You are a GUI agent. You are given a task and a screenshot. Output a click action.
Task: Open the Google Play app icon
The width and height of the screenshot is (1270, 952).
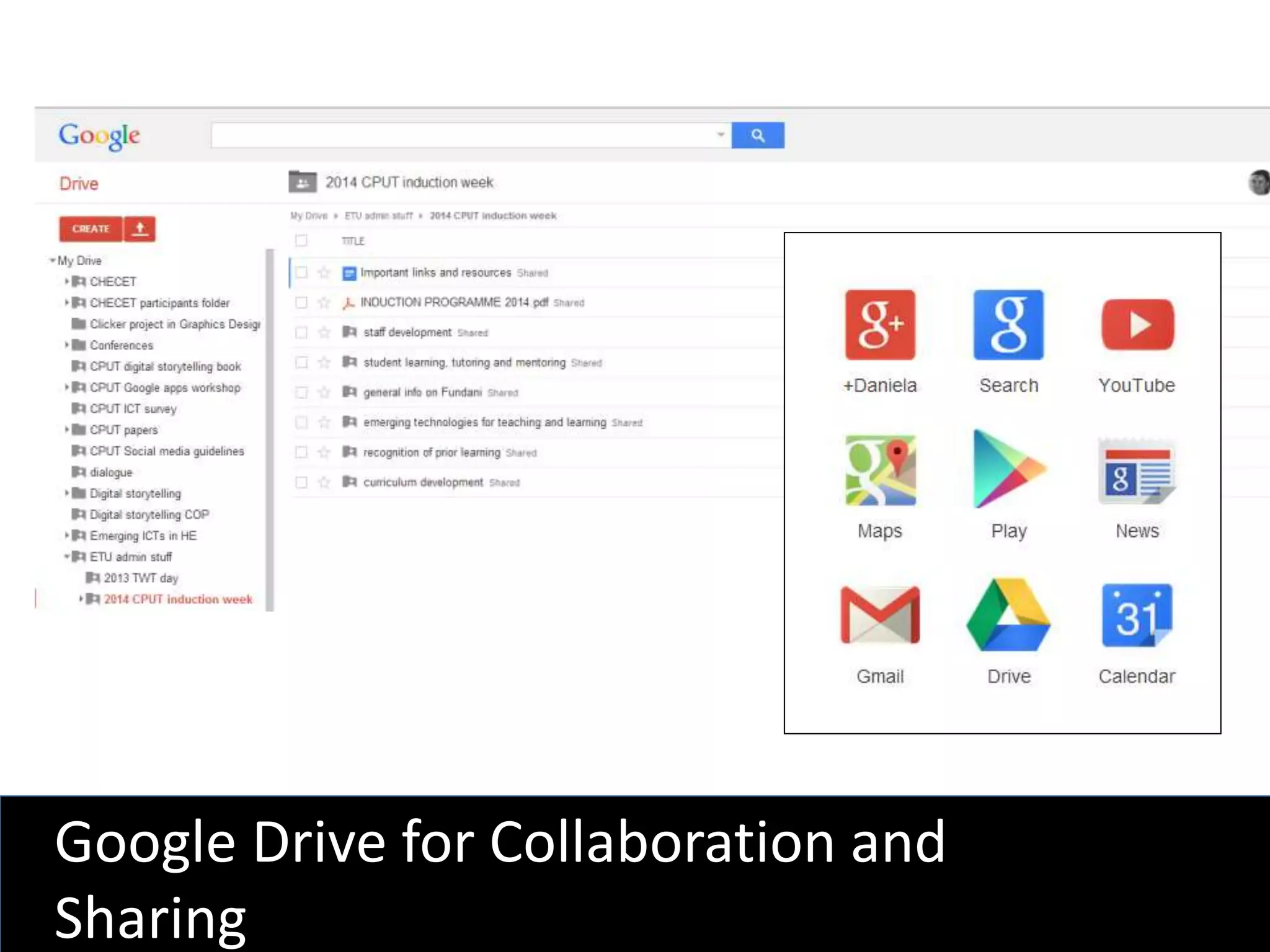tap(1010, 469)
